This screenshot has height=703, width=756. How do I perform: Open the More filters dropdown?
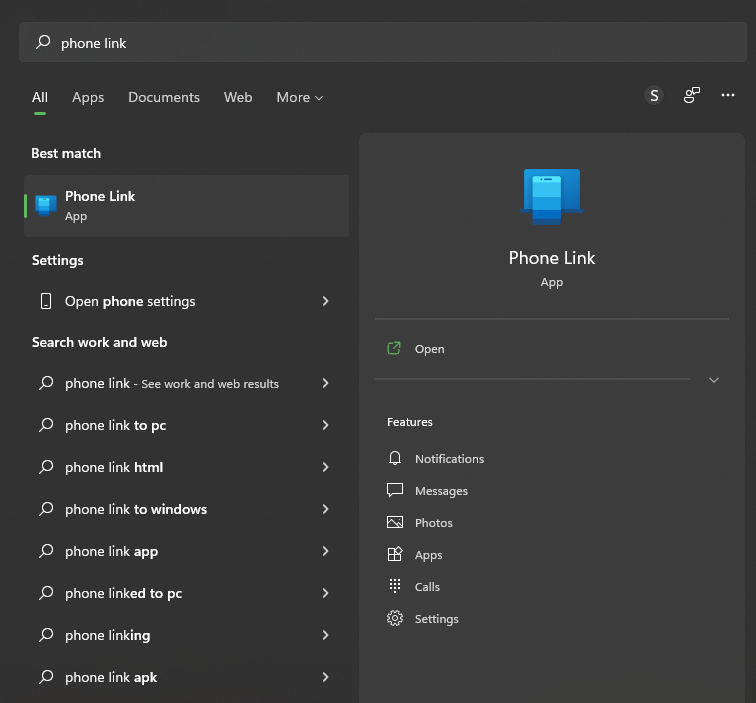pyautogui.click(x=299, y=97)
